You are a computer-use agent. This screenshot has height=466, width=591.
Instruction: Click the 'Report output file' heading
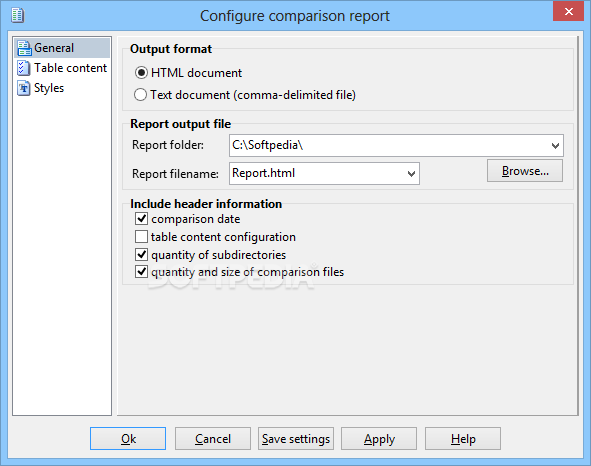click(181, 124)
